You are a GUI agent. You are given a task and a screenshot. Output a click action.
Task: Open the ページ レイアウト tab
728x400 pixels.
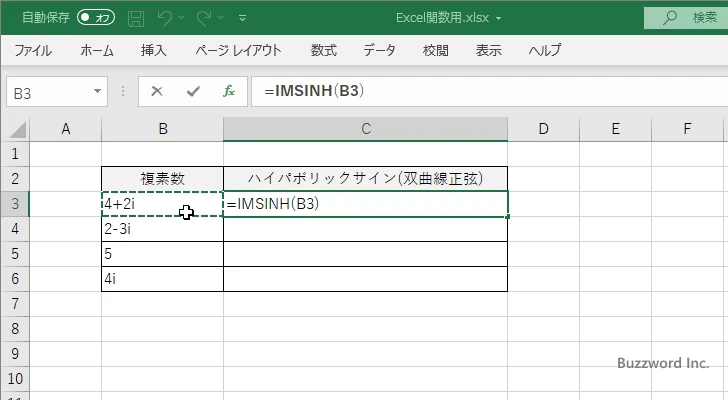click(238, 50)
